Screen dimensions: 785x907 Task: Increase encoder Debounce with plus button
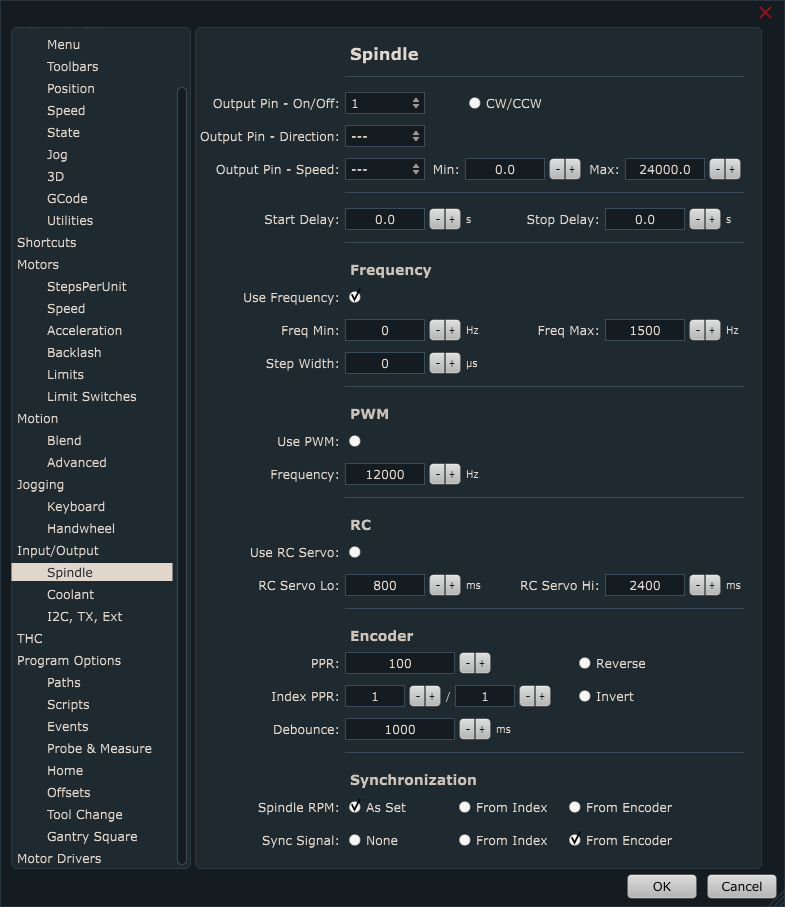click(x=482, y=730)
